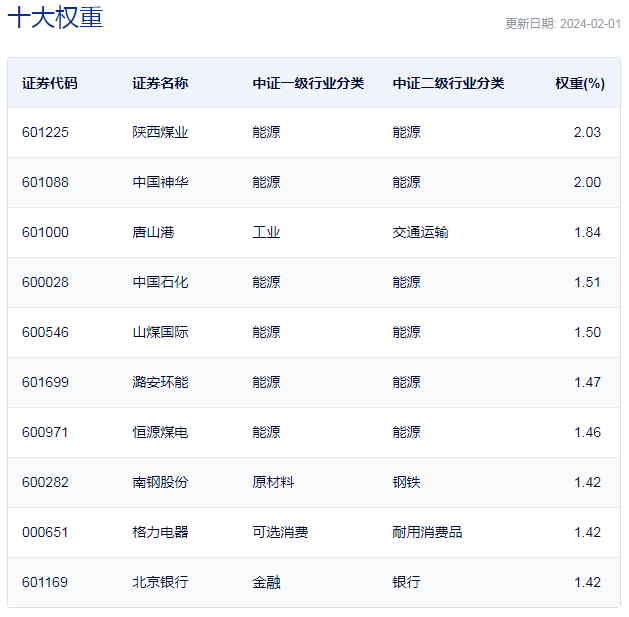The image size is (629, 617).
Task: Click the 北京银行 security name
Action: click(160, 582)
